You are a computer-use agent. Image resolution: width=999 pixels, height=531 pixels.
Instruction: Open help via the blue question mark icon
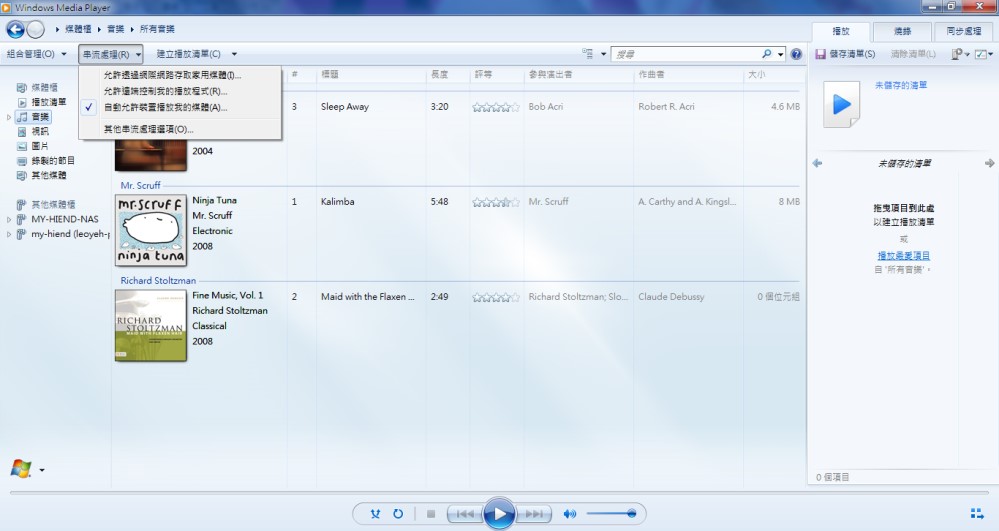point(796,54)
